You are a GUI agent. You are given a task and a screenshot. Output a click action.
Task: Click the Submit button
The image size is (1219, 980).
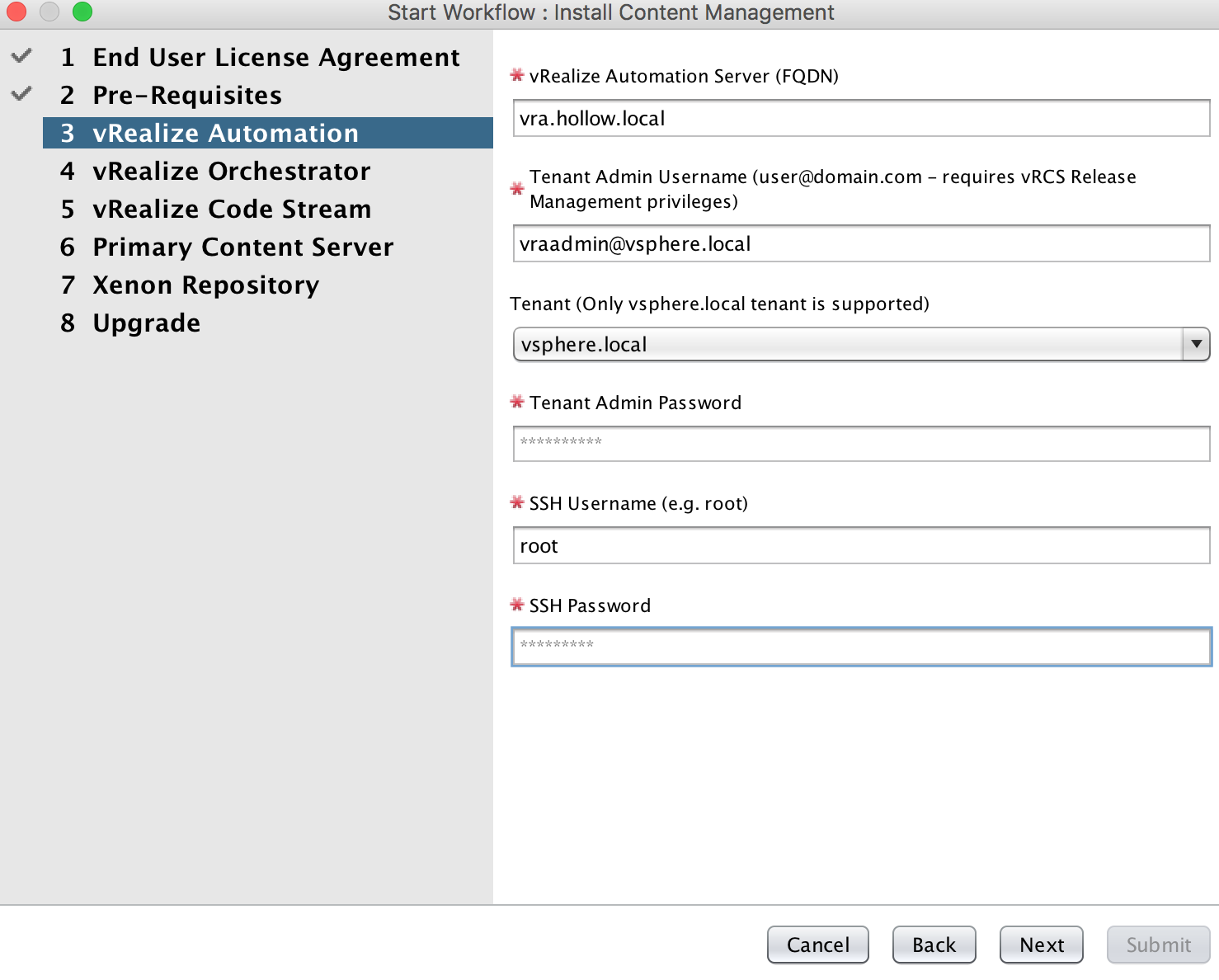[x=1158, y=945]
